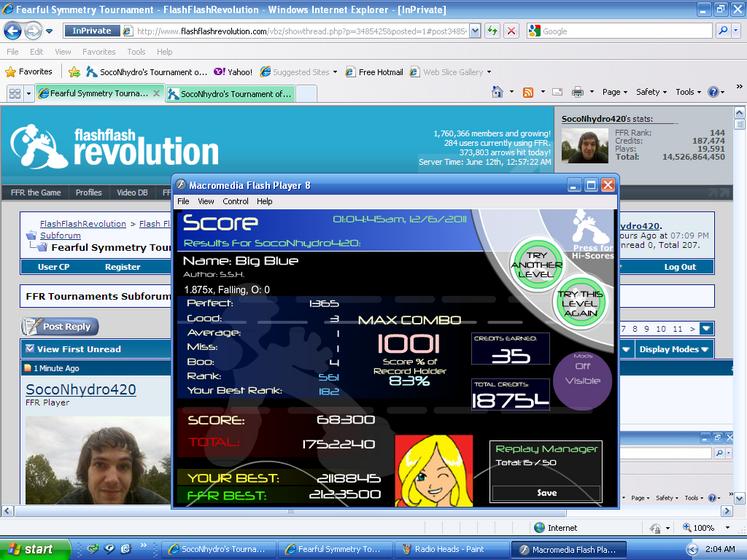The height and width of the screenshot is (560, 747).
Task: Toggle the purple Mods Off Visible button
Action: click(582, 380)
